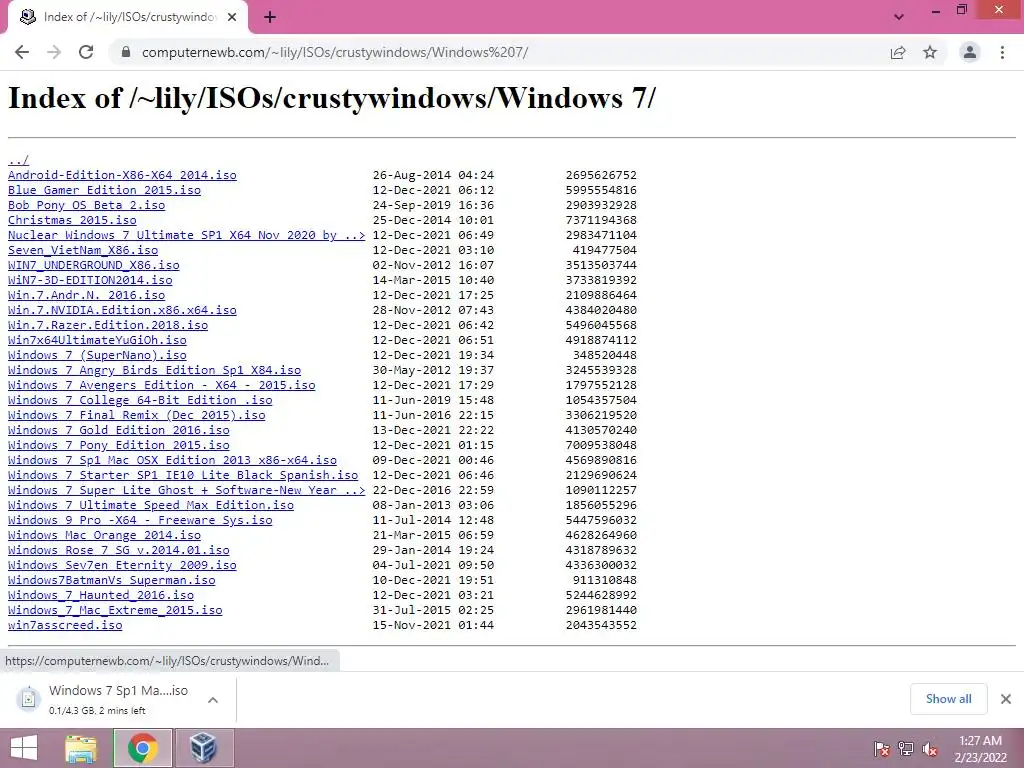Select the Index of /~lily/ISOs tab
Image resolution: width=1024 pixels, height=768 pixels.
pos(128,18)
